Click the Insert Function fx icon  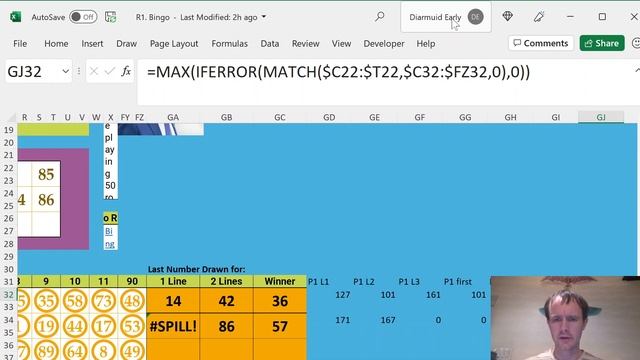point(126,71)
